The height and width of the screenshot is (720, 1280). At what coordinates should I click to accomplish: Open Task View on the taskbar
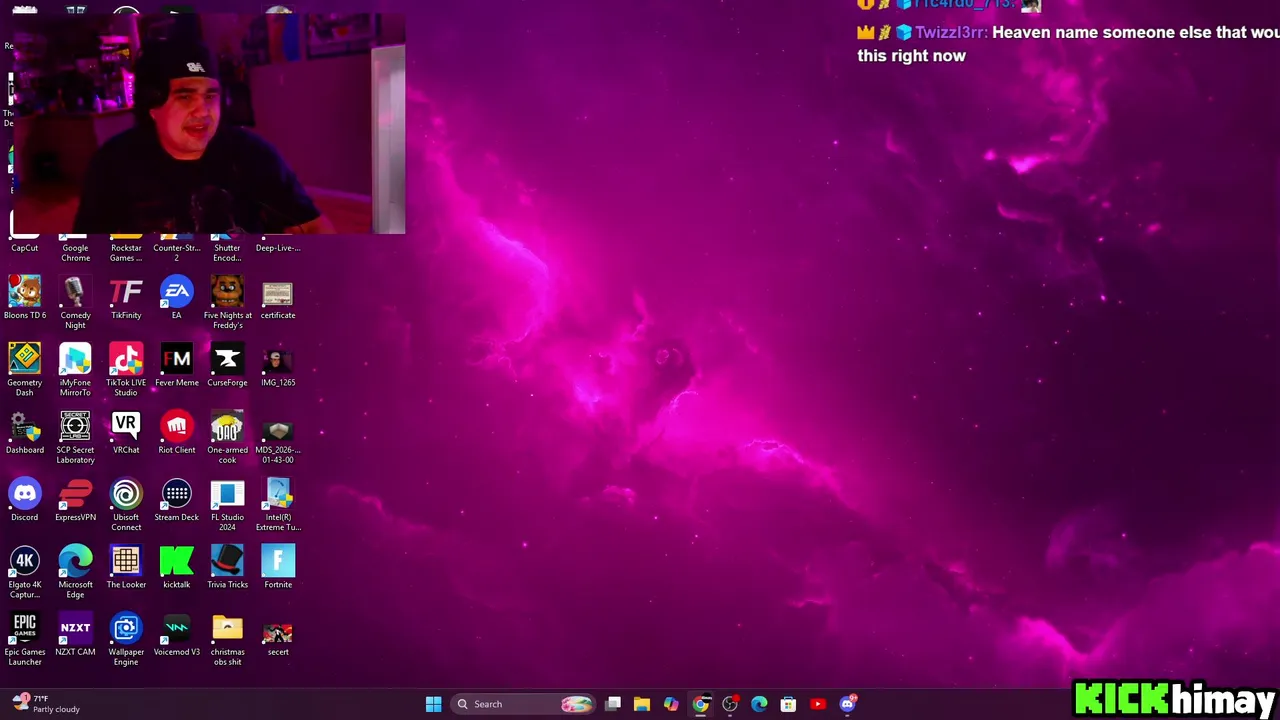click(x=613, y=704)
